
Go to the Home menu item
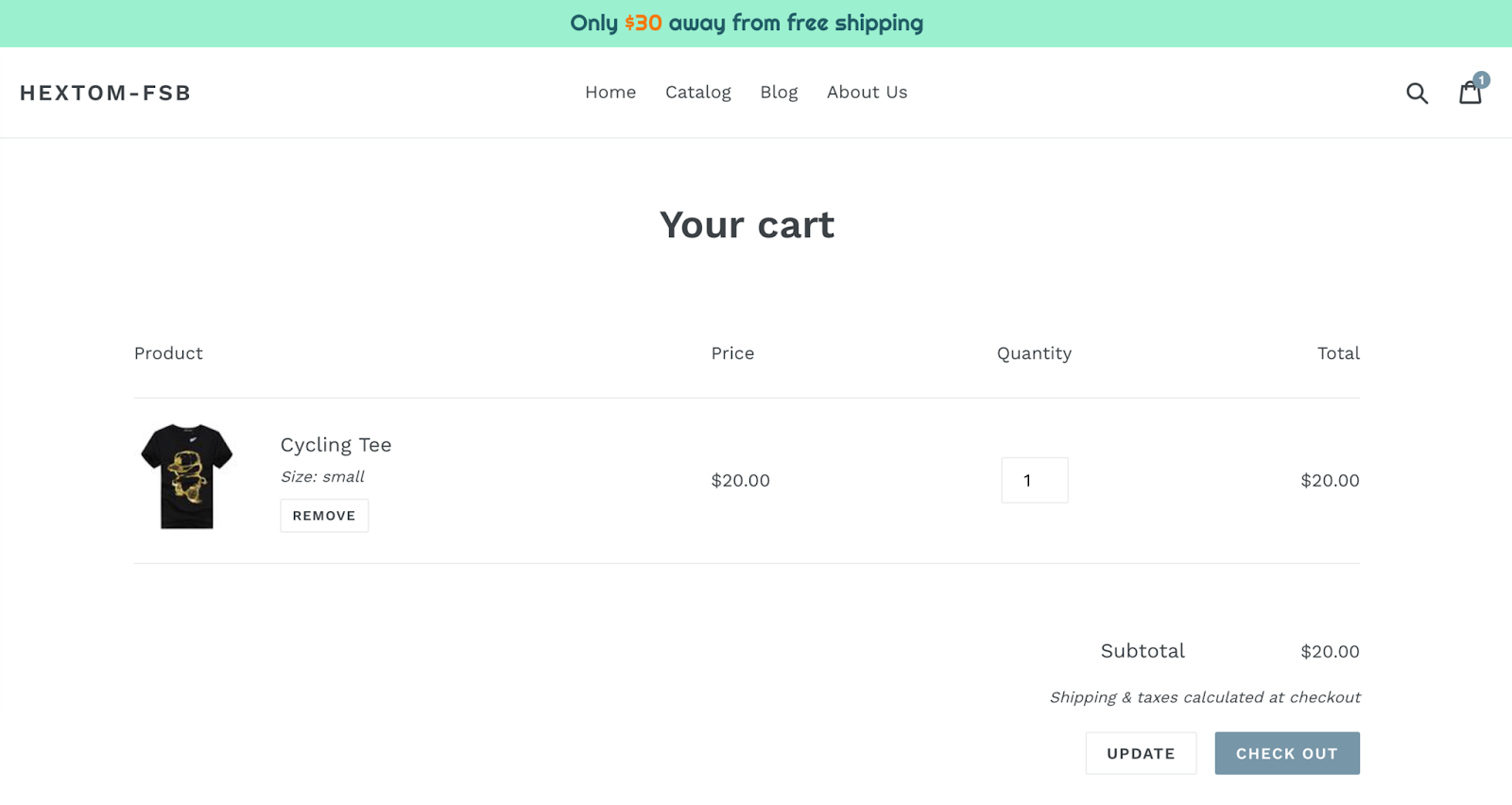tap(610, 93)
